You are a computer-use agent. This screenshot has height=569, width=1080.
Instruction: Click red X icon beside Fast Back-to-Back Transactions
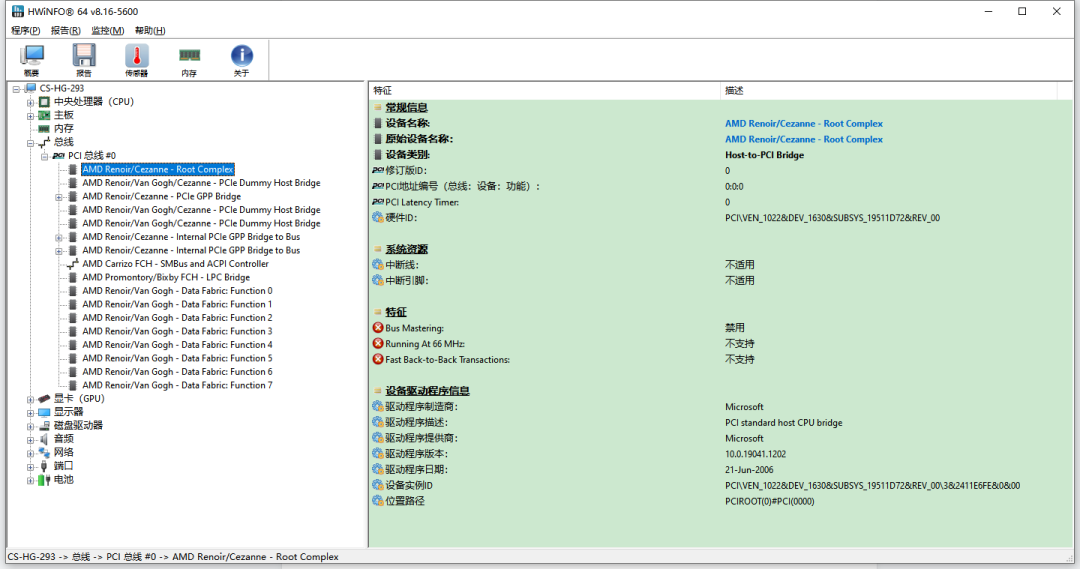377,360
